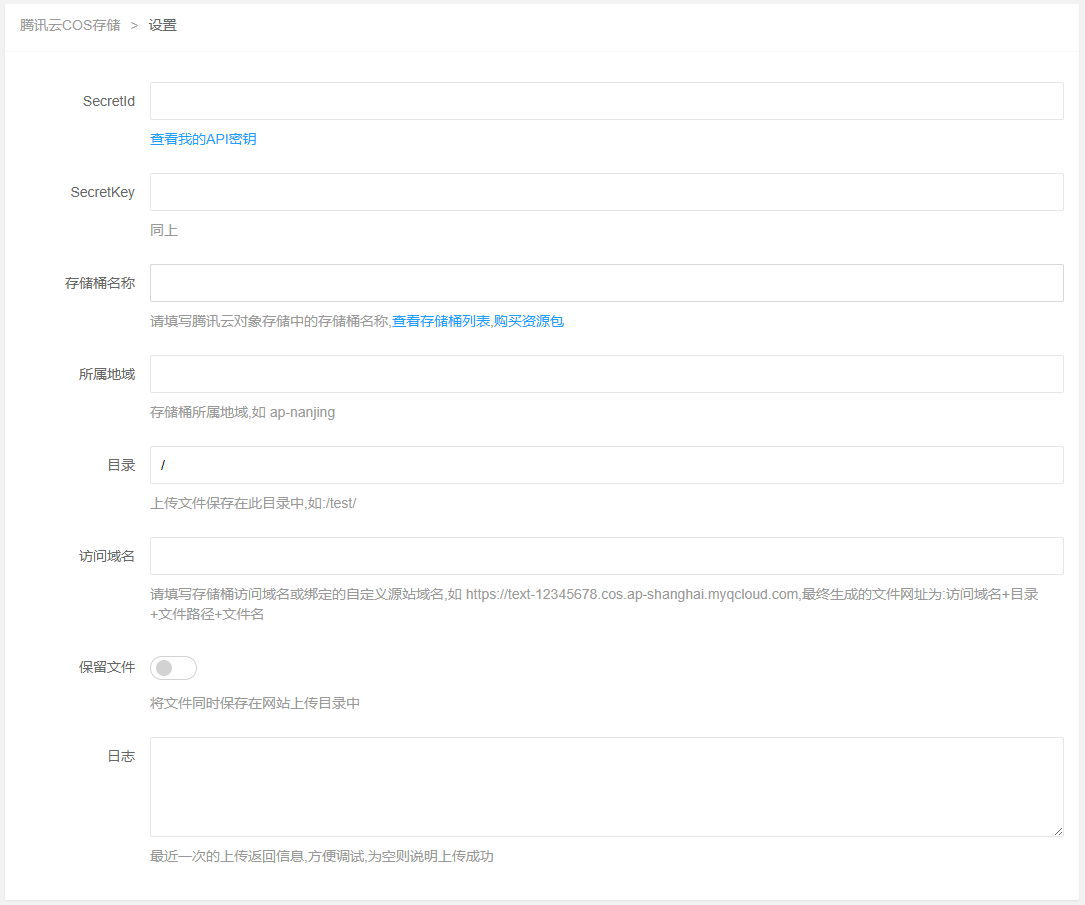Click the 所属地域 input field

(x=606, y=374)
